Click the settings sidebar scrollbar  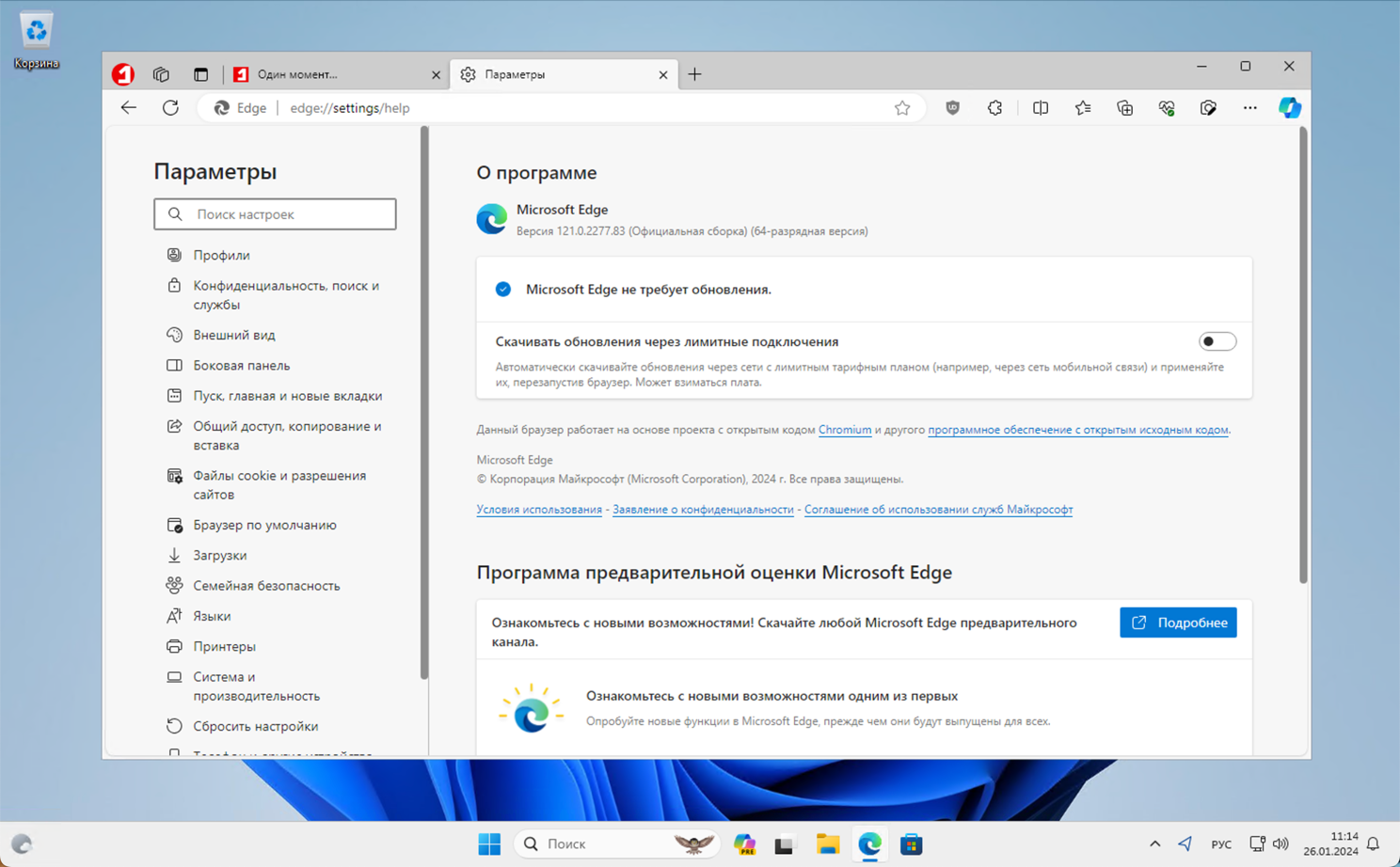pyautogui.click(x=424, y=402)
